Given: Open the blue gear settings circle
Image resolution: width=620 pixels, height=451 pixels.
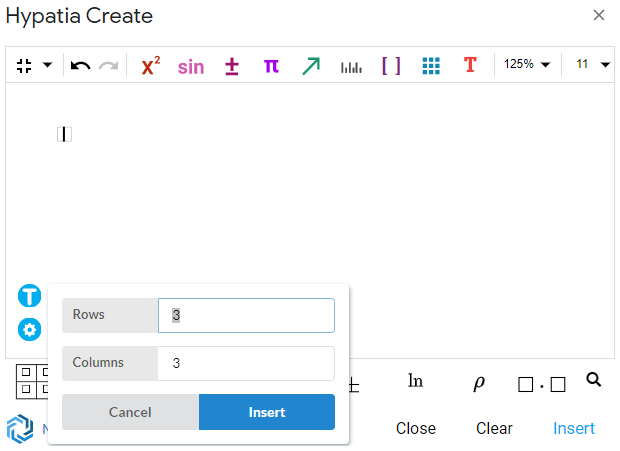Looking at the screenshot, I should [x=30, y=329].
